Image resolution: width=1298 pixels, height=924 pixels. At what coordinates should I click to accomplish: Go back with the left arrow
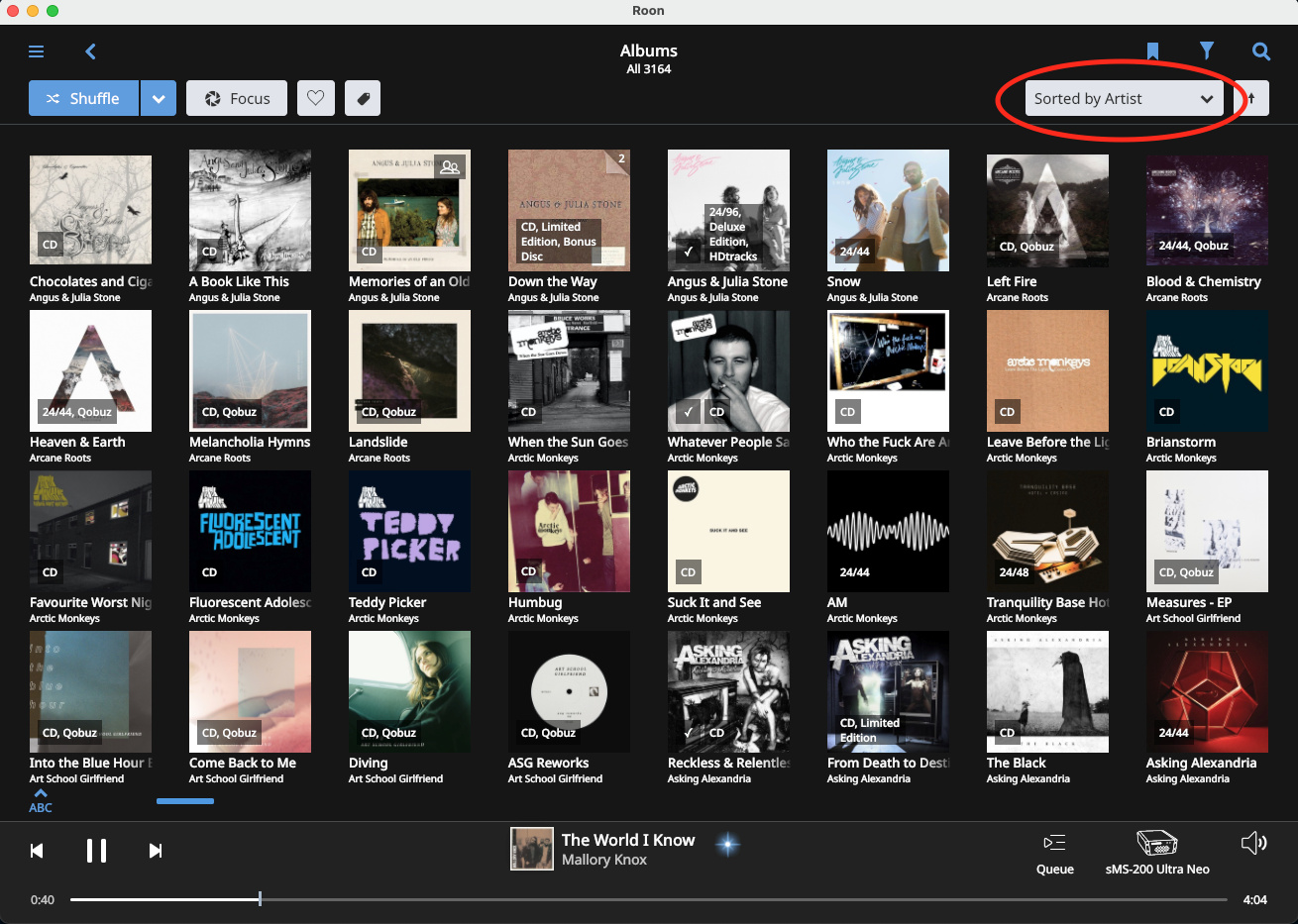90,51
